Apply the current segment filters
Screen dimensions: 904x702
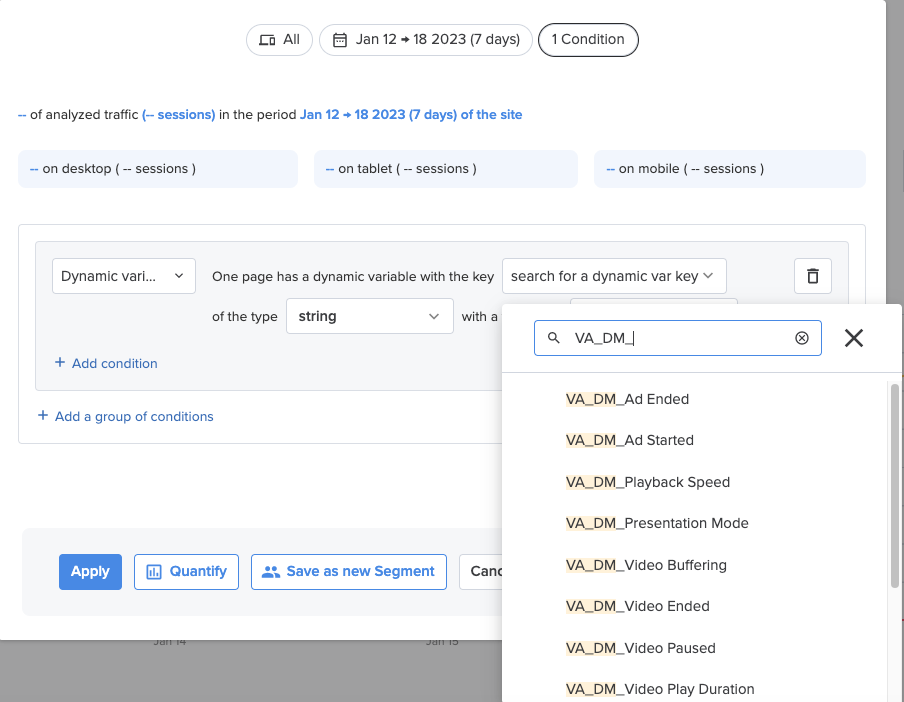coord(90,571)
